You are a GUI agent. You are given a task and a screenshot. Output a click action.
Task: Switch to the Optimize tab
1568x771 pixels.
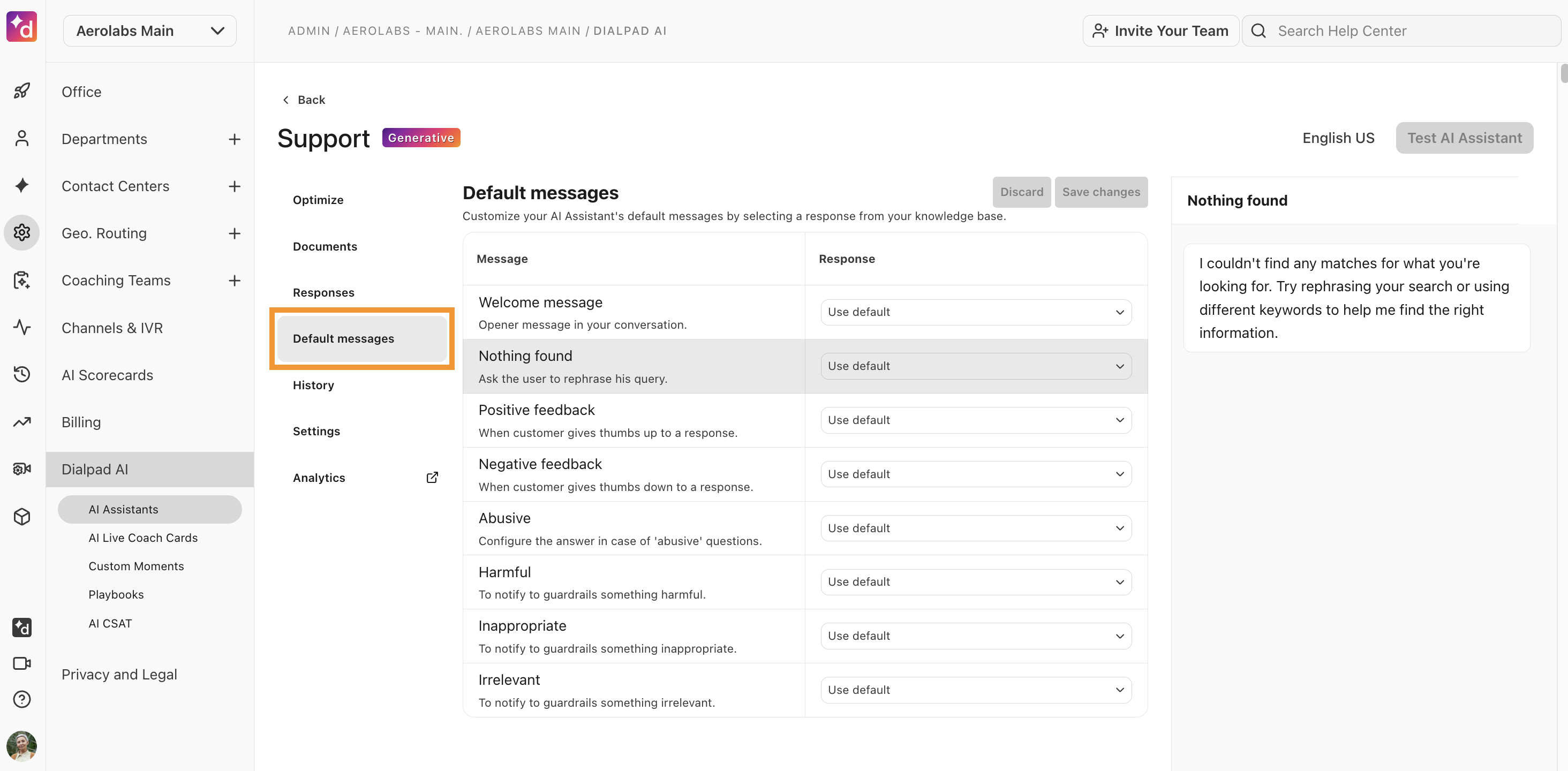point(361,200)
